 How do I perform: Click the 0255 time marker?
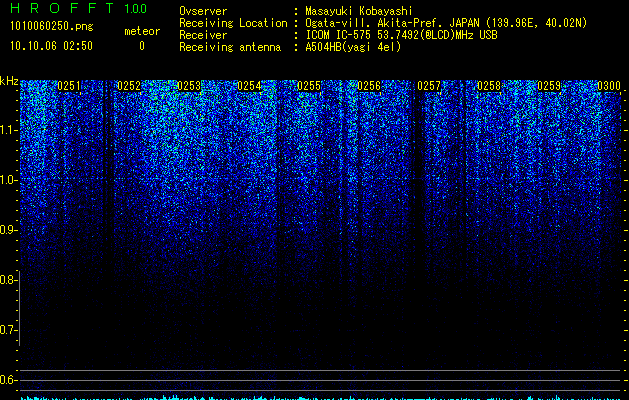point(309,86)
